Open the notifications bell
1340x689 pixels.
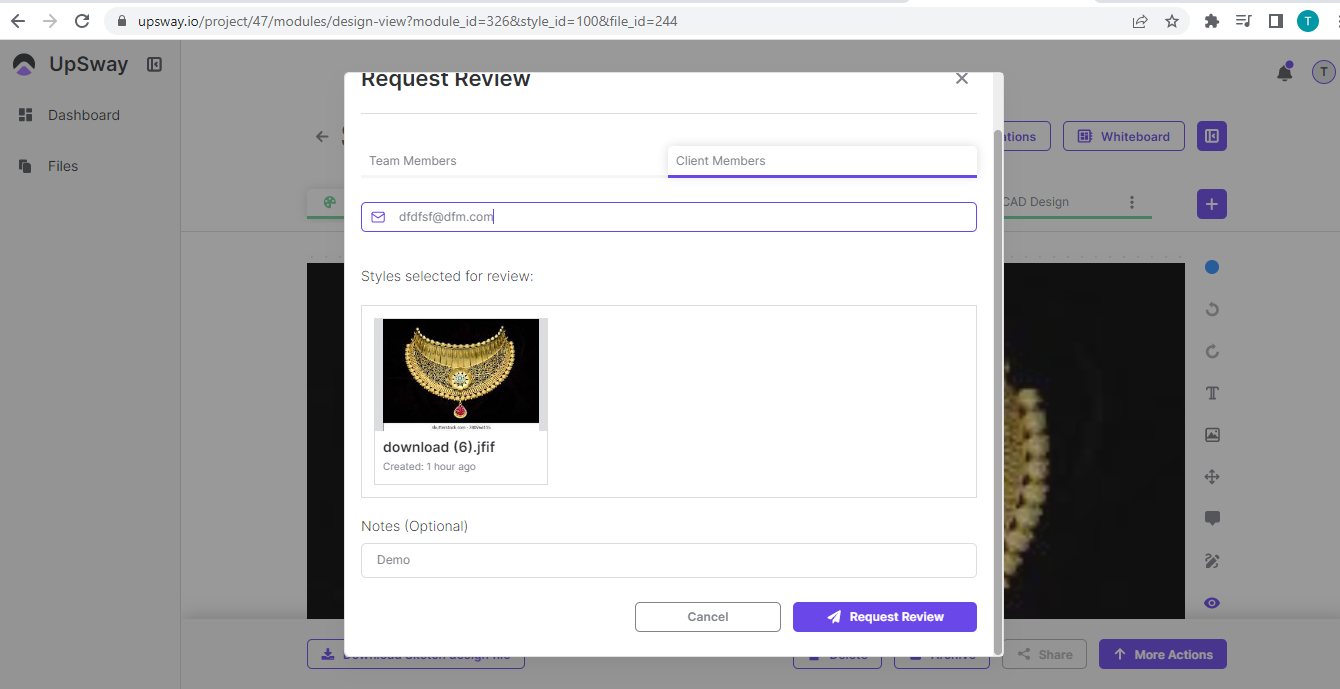pos(1285,72)
